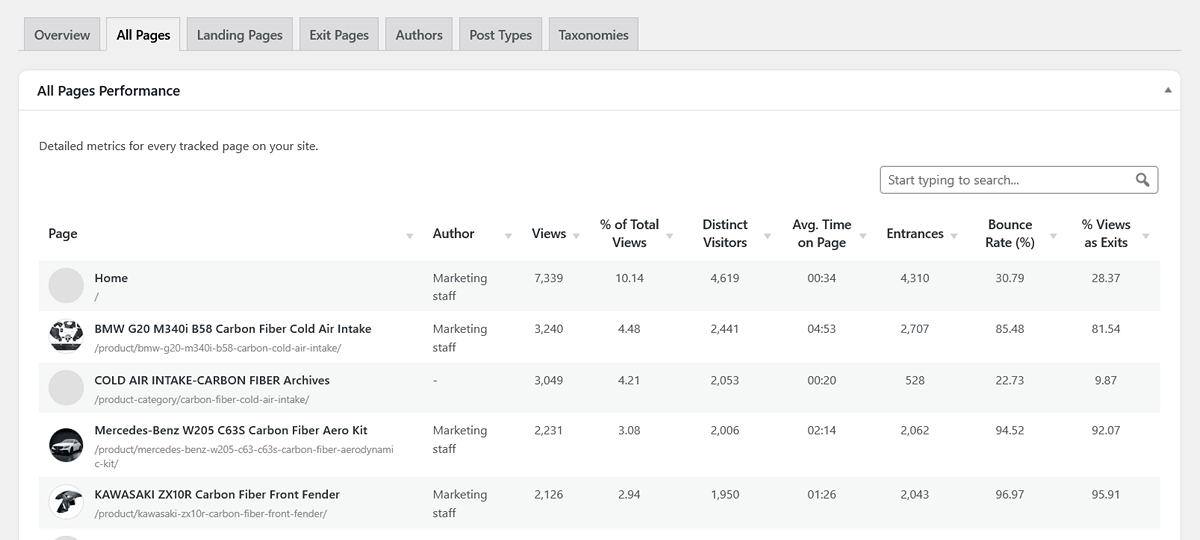Sort by Bounce Rate (%) arrow
This screenshot has width=1200, height=540.
(x=1053, y=237)
